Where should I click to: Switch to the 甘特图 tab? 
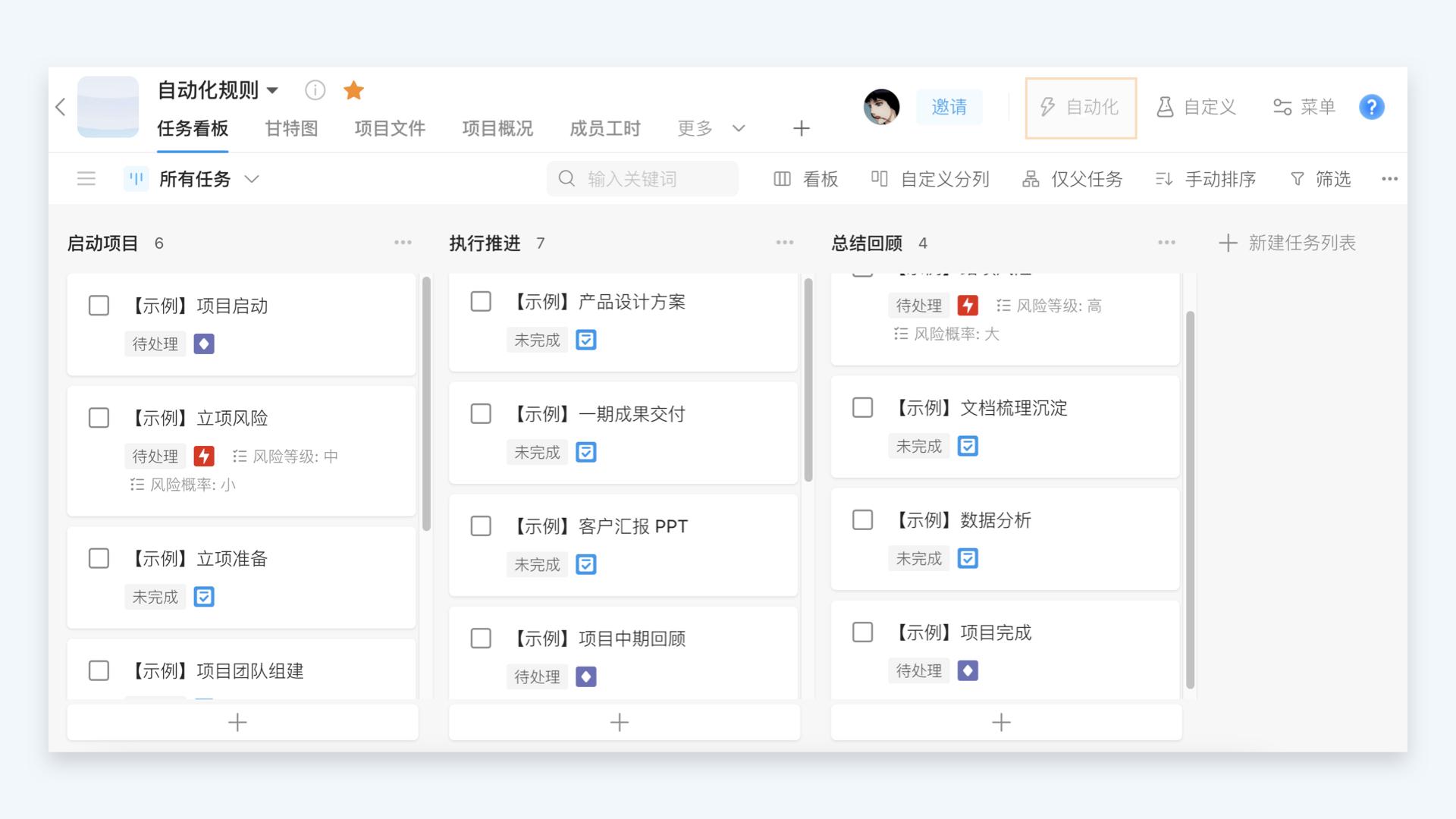pyautogui.click(x=291, y=128)
